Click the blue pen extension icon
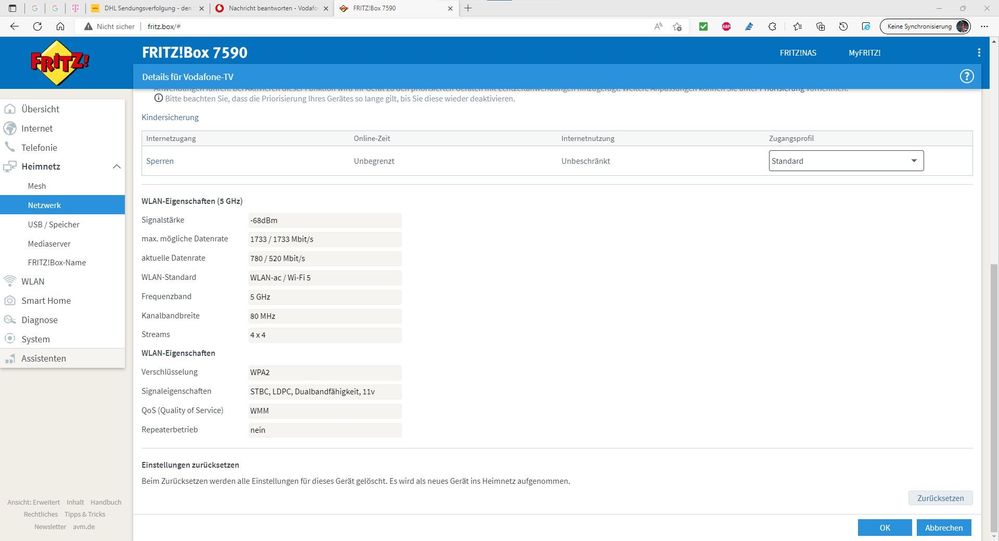The height and width of the screenshot is (541, 999). (749, 26)
